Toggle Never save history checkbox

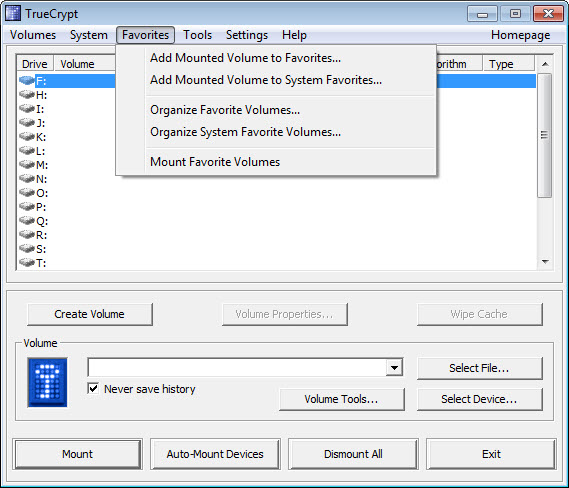[x=93, y=389]
